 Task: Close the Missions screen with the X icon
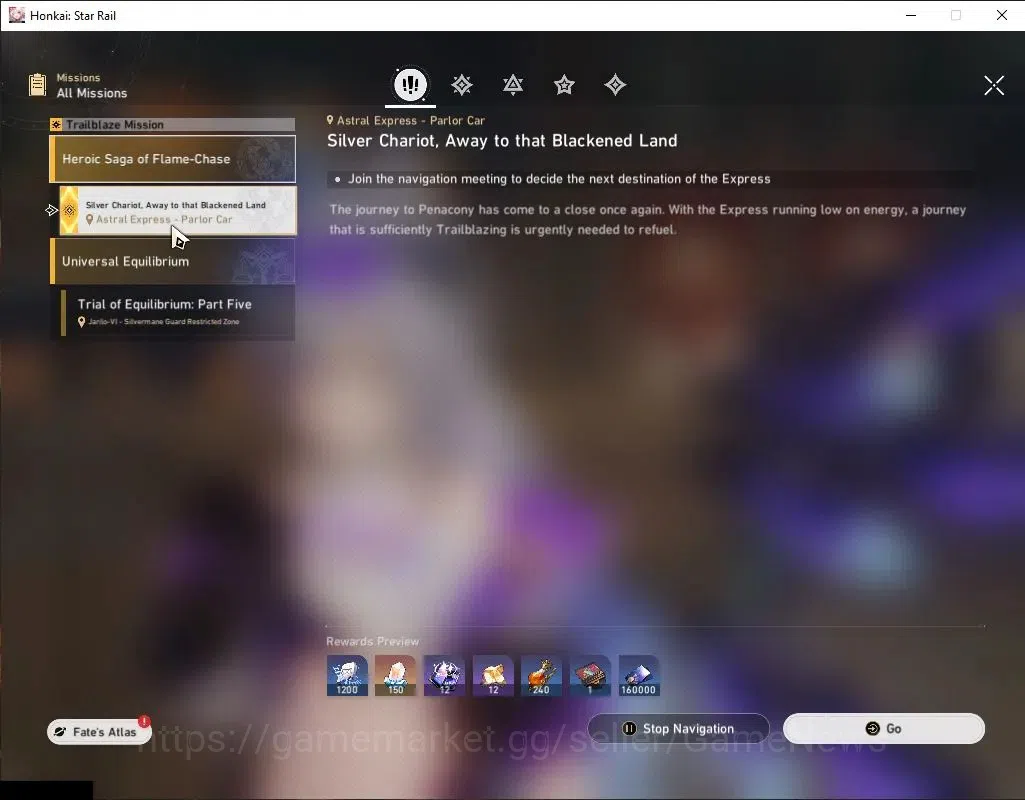(x=994, y=85)
